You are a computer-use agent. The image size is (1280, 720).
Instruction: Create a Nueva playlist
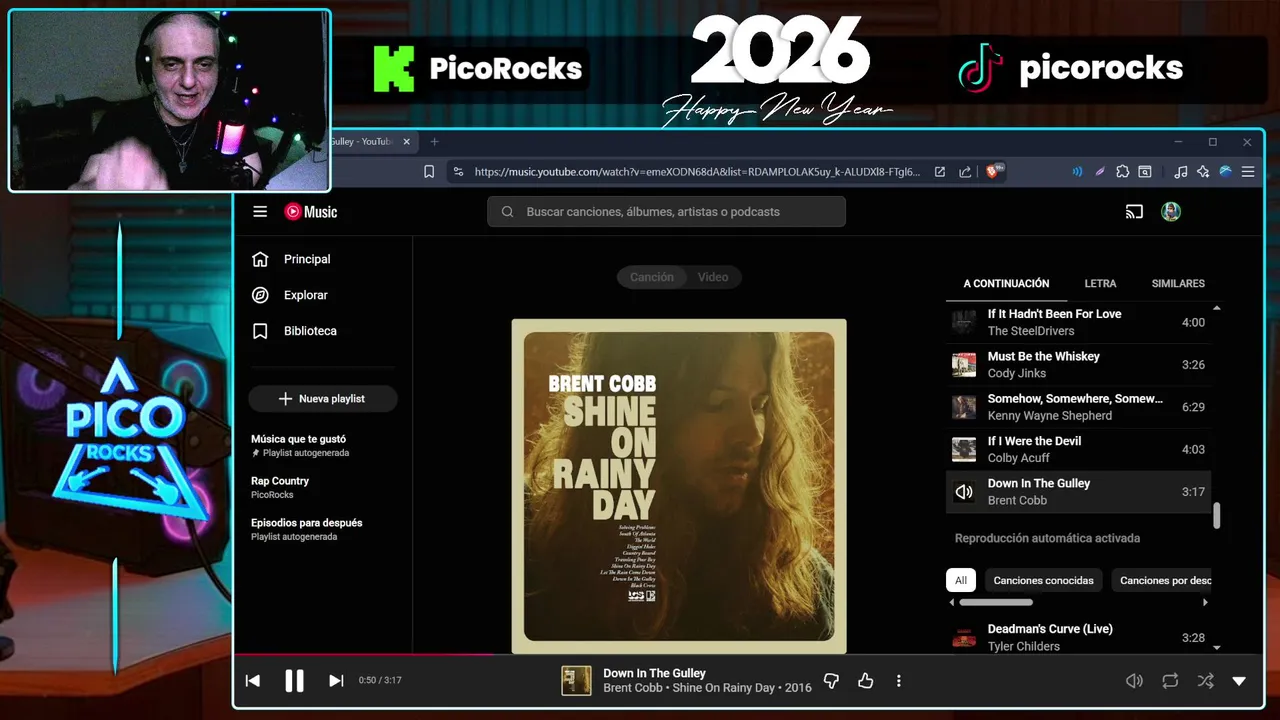(323, 399)
